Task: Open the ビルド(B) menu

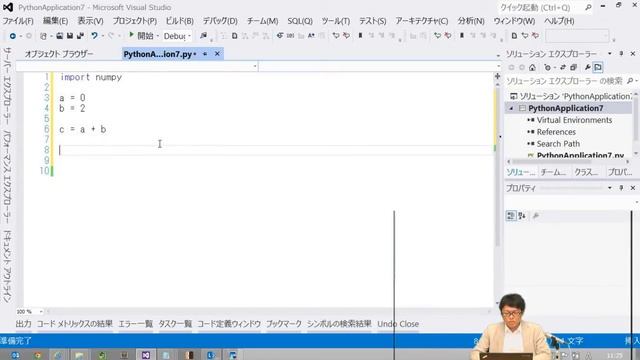Action: point(179,21)
